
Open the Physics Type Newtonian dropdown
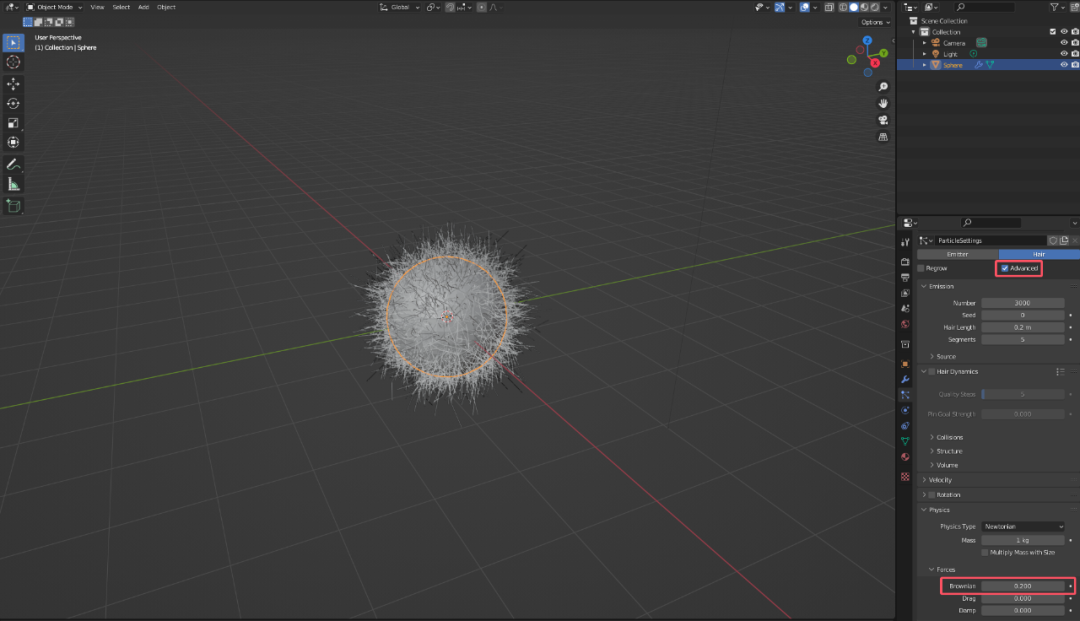(x=1023, y=527)
